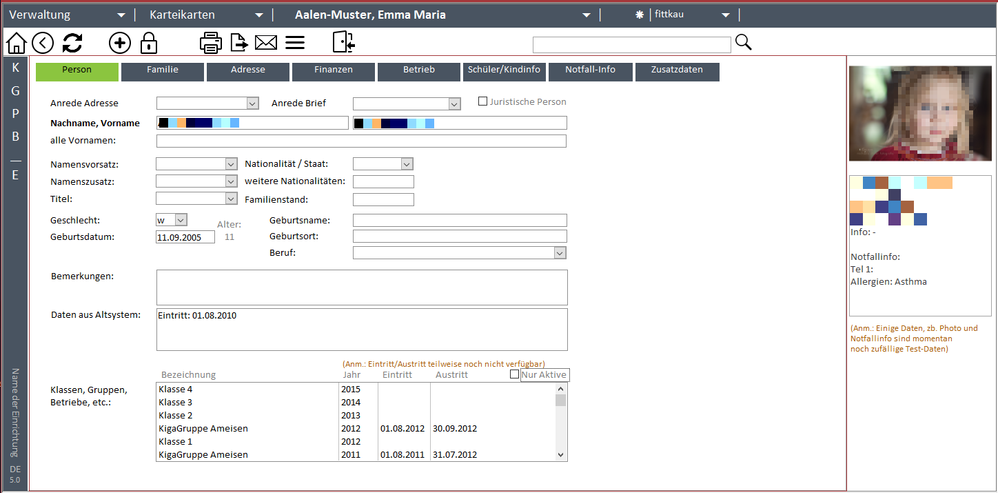Select sidebar letter P
The width and height of the screenshot is (998, 493).
click(15, 114)
